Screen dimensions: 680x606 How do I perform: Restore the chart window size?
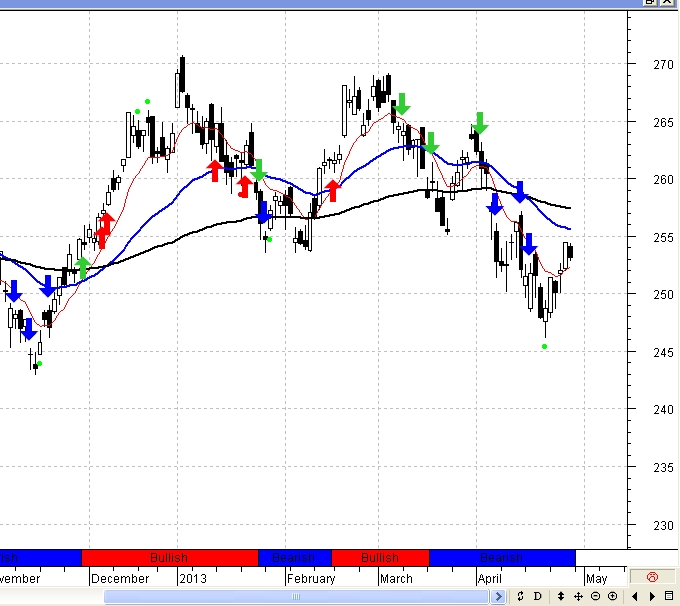click(651, 3)
